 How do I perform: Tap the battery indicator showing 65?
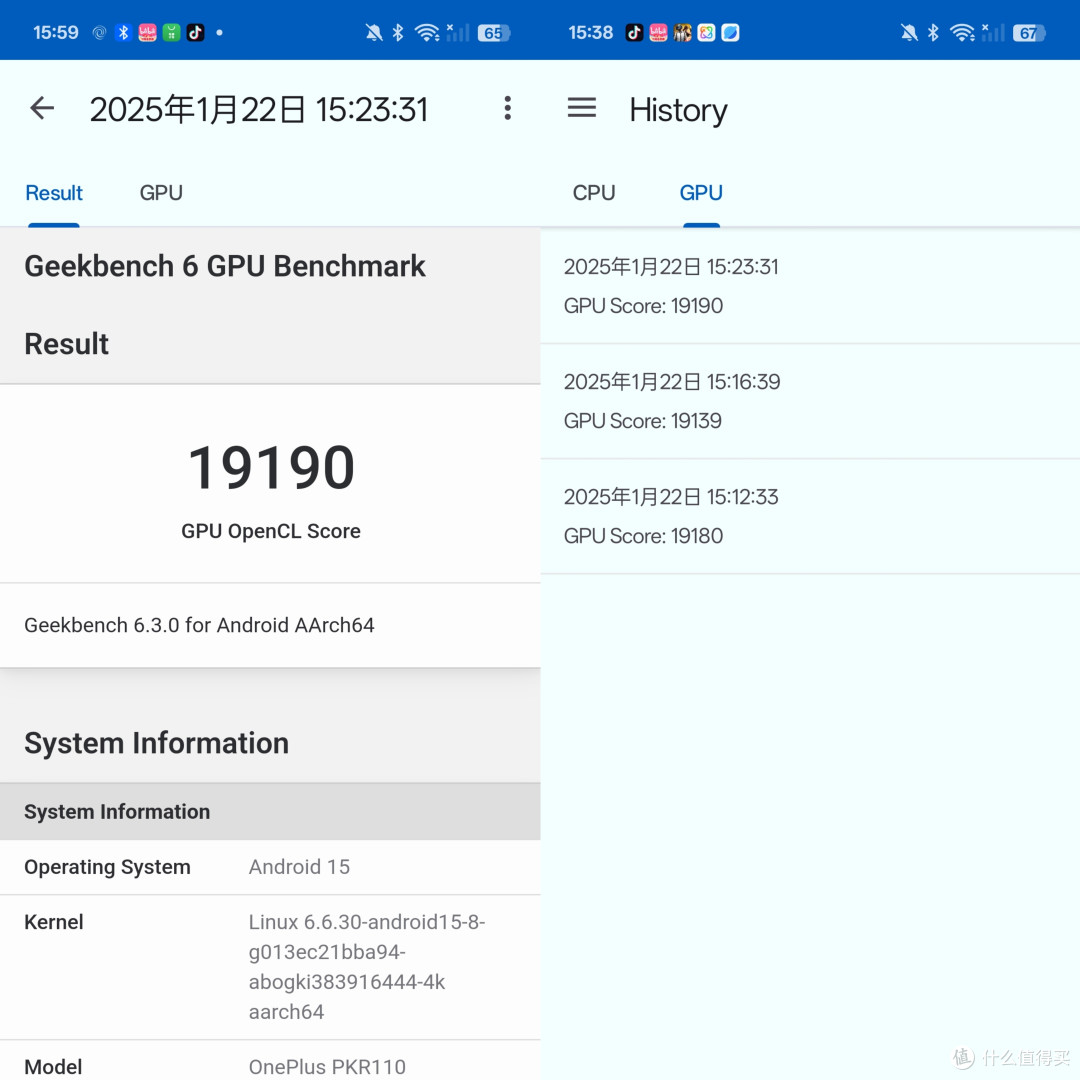(494, 32)
